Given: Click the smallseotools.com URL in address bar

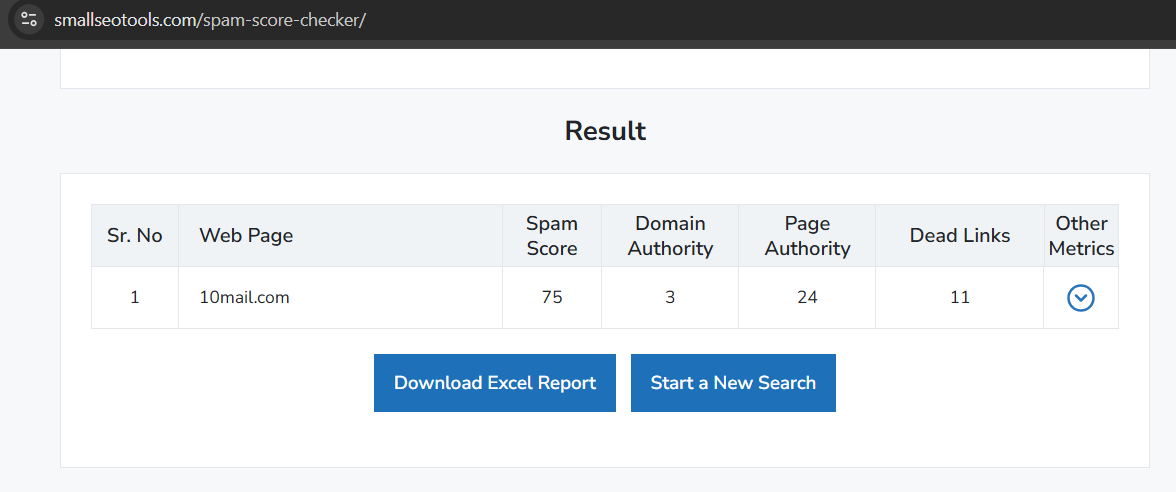Looking at the screenshot, I should click(209, 20).
